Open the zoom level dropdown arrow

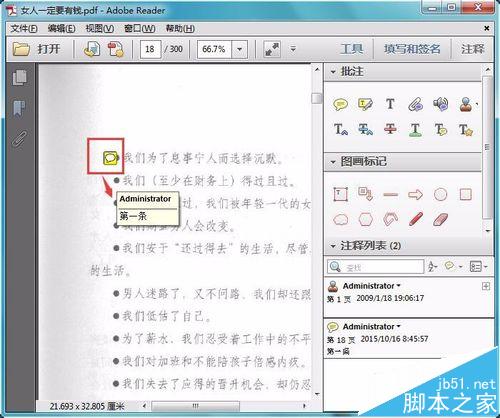point(239,49)
